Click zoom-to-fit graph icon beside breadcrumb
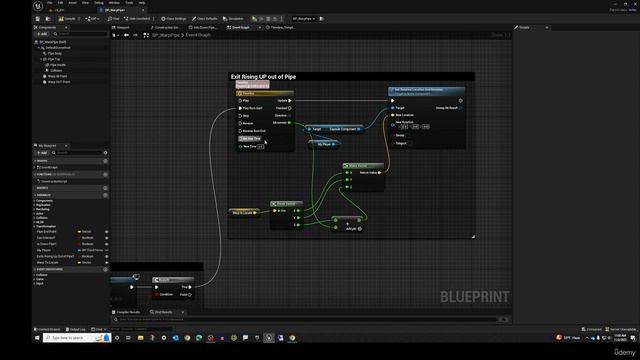 coord(146,35)
